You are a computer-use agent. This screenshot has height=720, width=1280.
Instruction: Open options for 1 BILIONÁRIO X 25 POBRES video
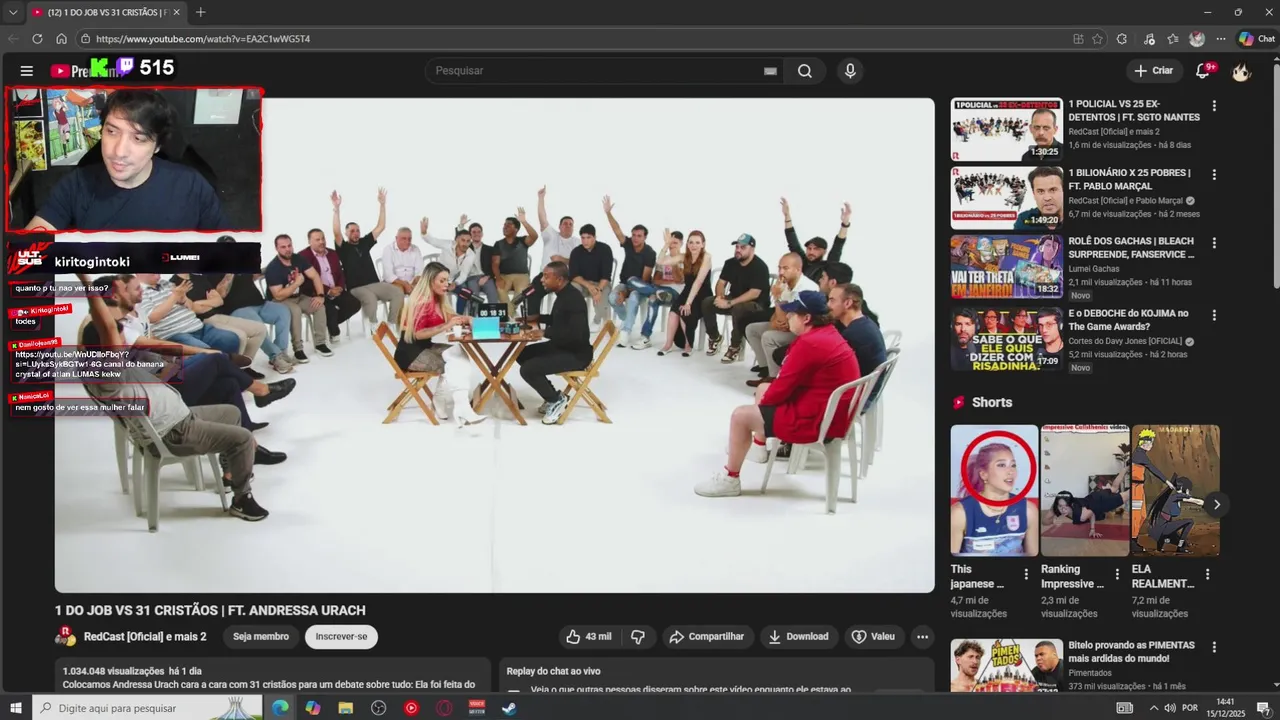[x=1214, y=175]
